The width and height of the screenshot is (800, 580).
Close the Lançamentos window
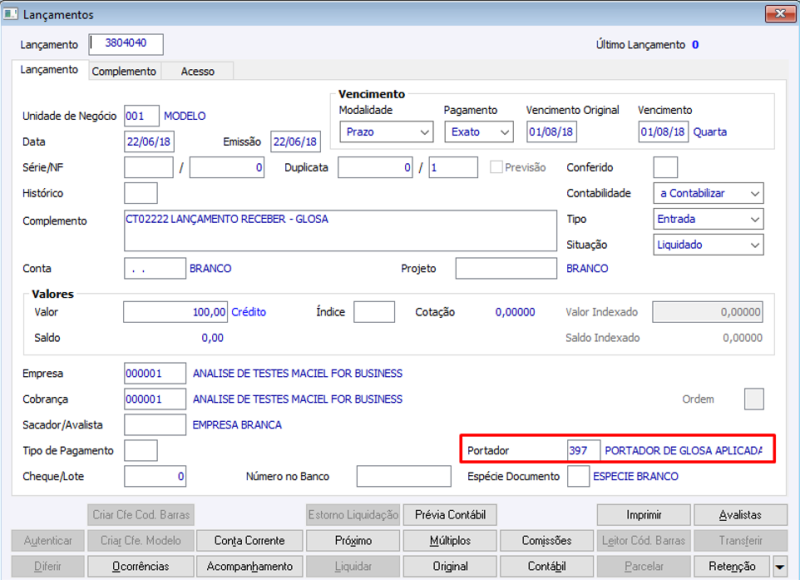coord(780,14)
